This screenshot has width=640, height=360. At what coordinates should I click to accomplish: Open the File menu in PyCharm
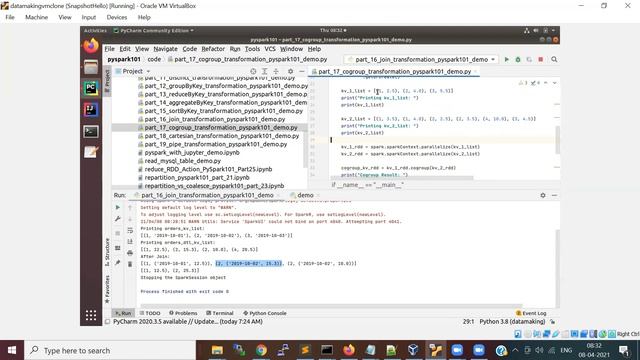click(x=109, y=49)
